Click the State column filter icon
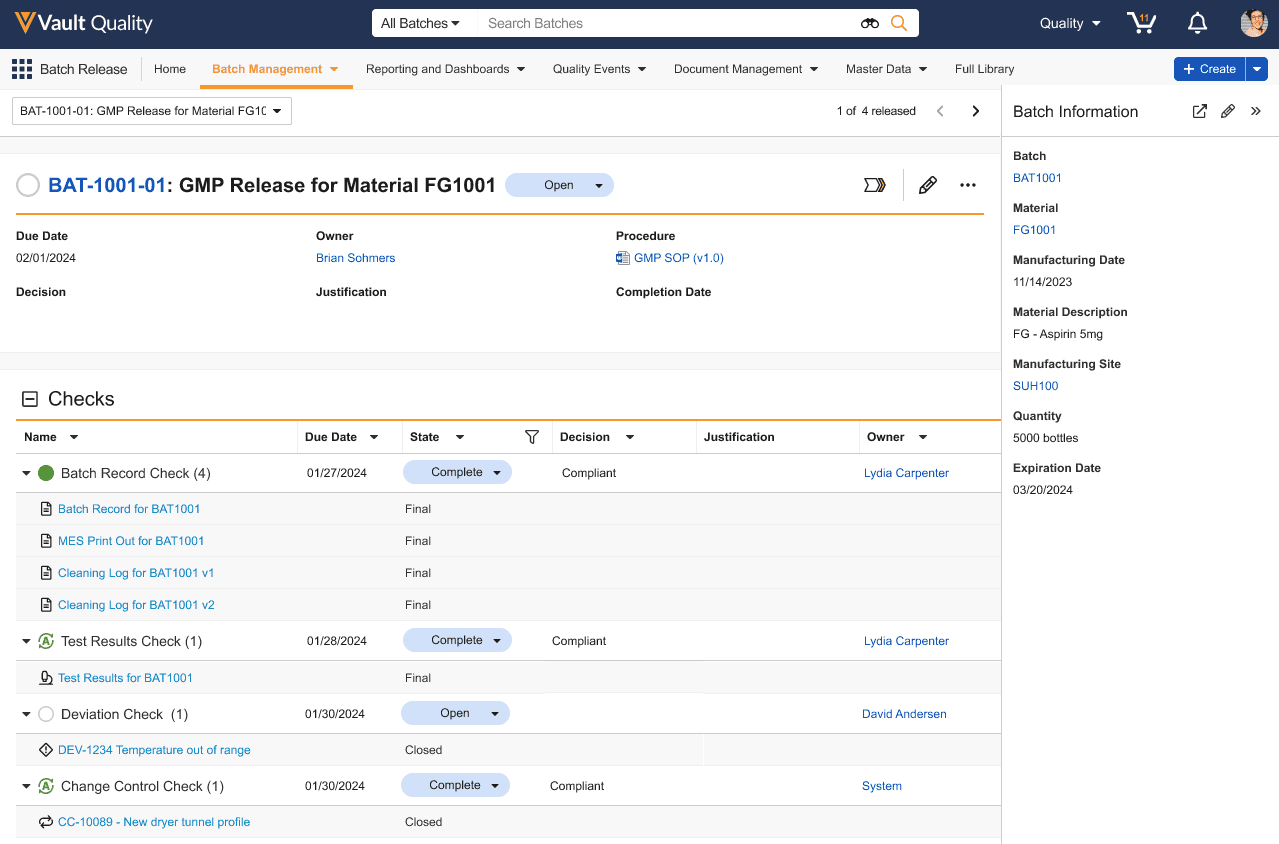The image size is (1279, 844). pyautogui.click(x=532, y=437)
